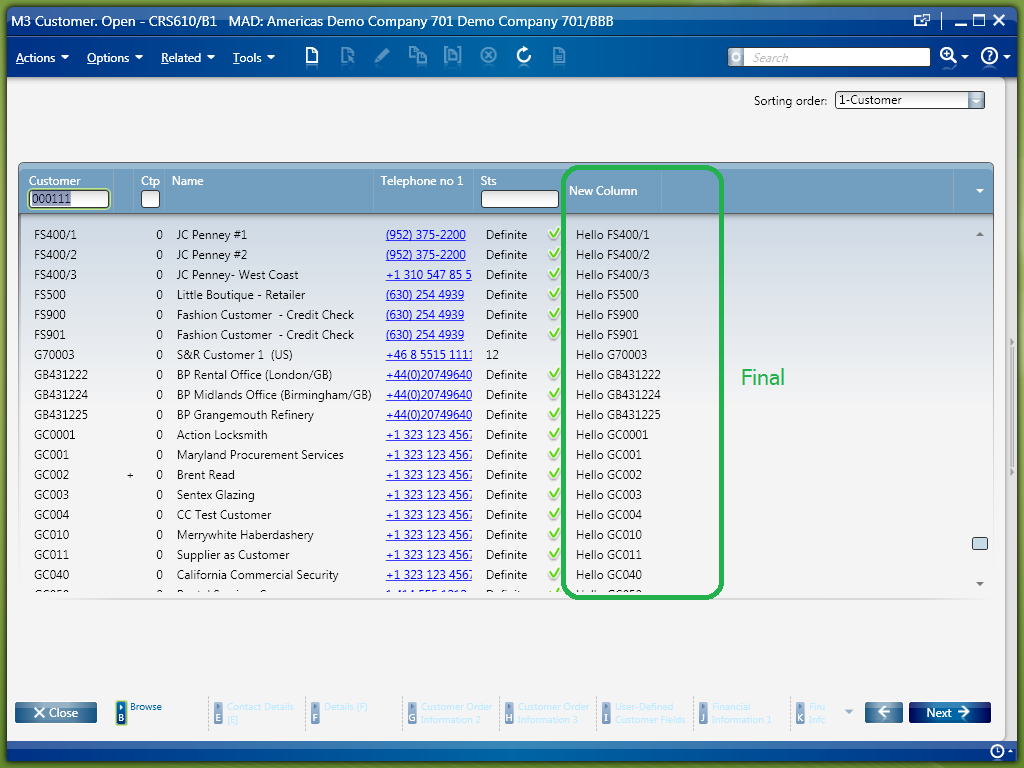1024x768 pixels.
Task: Expand the more tabs arrow in bottom bar
Action: tap(849, 712)
